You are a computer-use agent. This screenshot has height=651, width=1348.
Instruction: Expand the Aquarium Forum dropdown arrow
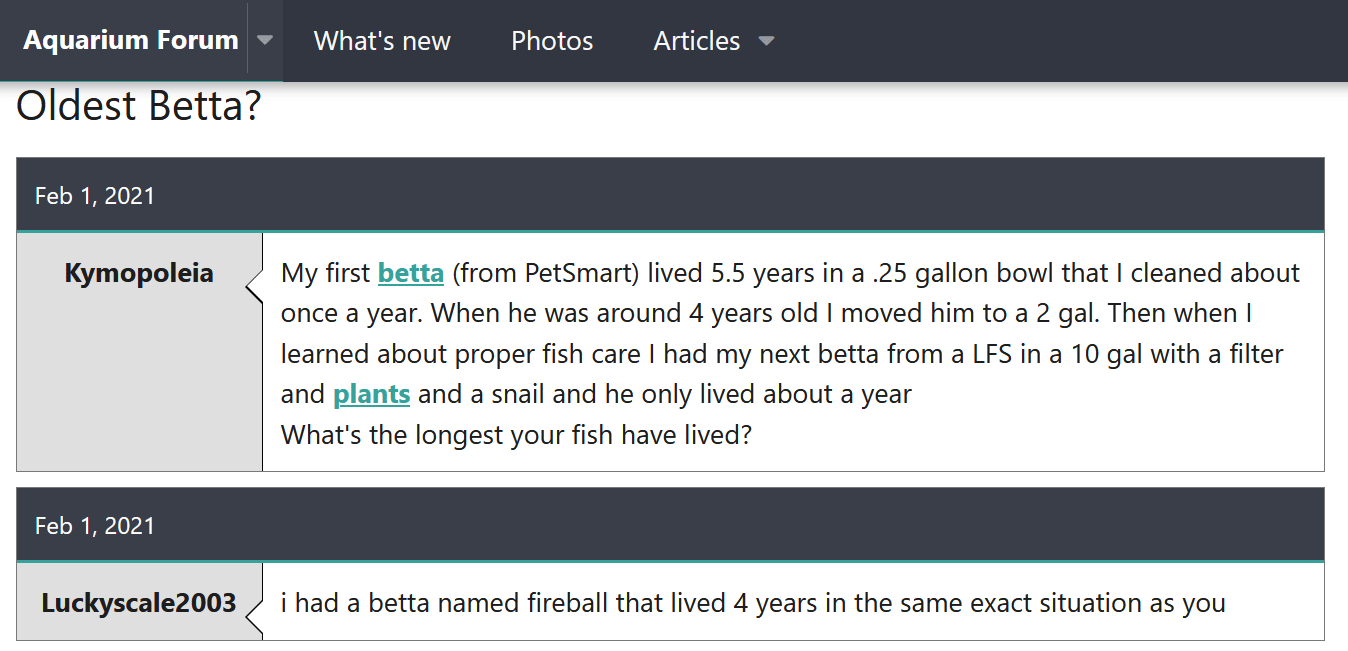264,41
